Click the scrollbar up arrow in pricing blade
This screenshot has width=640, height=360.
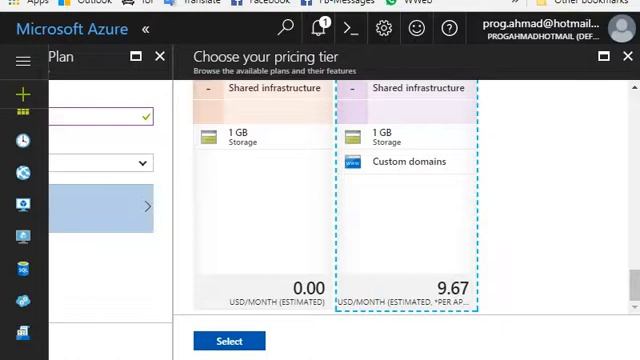[x=635, y=87]
